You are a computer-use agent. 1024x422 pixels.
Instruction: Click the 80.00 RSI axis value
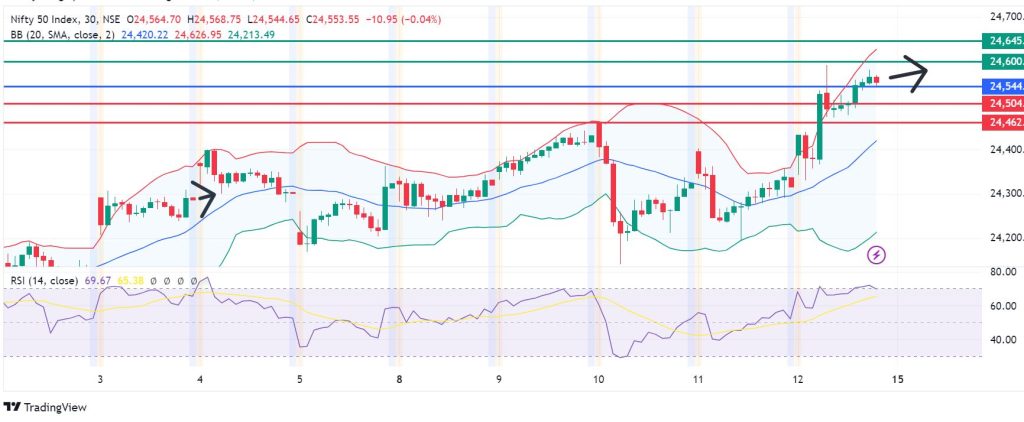[x=1003, y=271]
